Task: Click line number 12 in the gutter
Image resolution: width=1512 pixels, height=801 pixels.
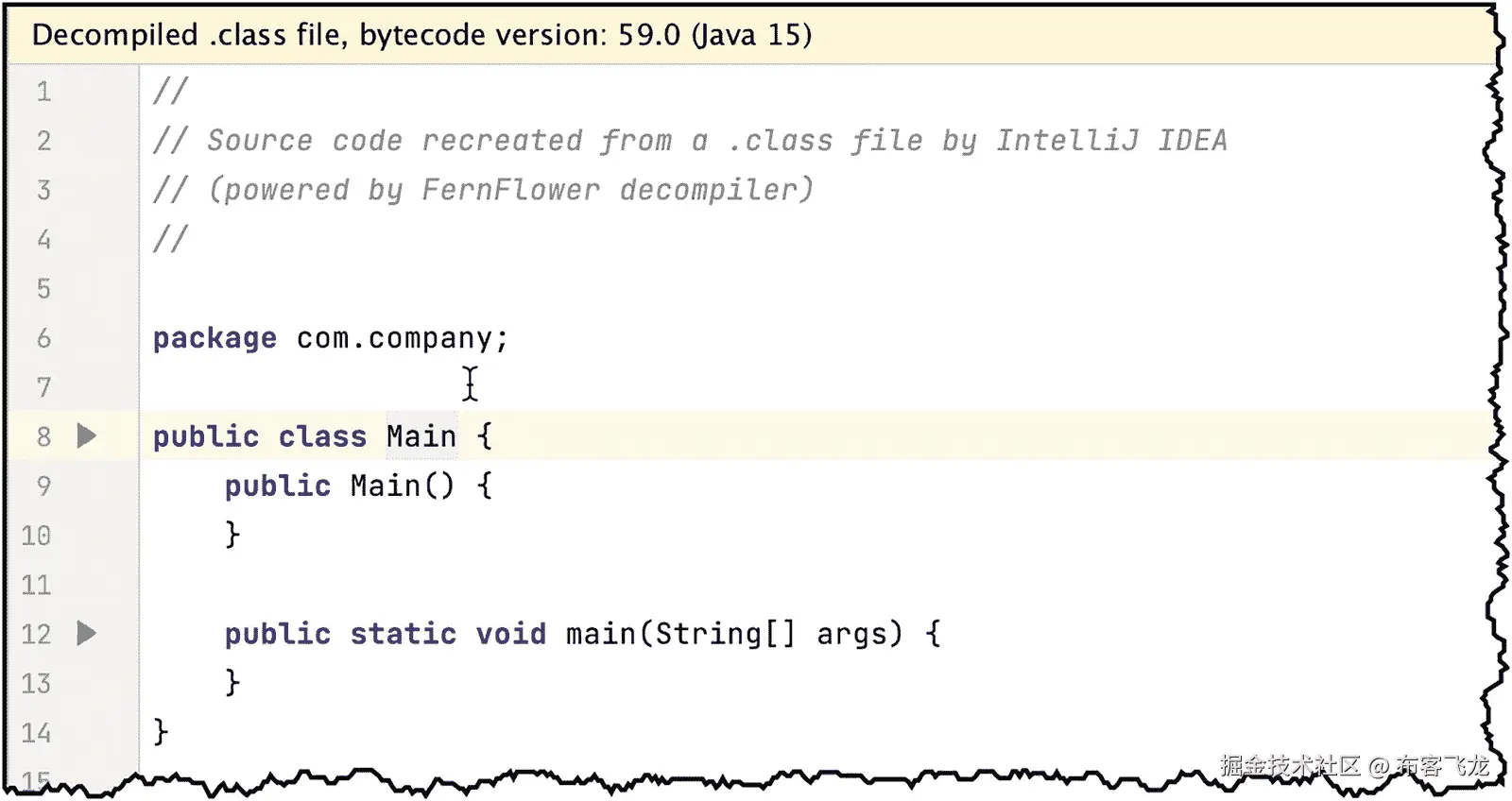Action: (35, 634)
